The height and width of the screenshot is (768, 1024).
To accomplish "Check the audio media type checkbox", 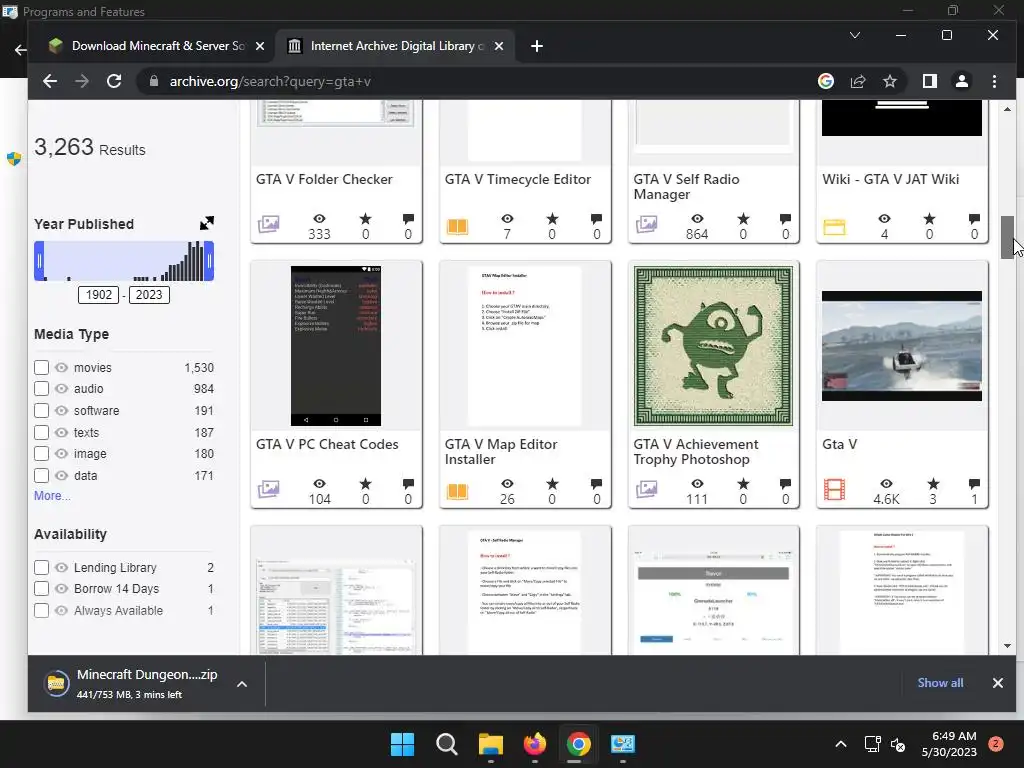I will point(41,389).
